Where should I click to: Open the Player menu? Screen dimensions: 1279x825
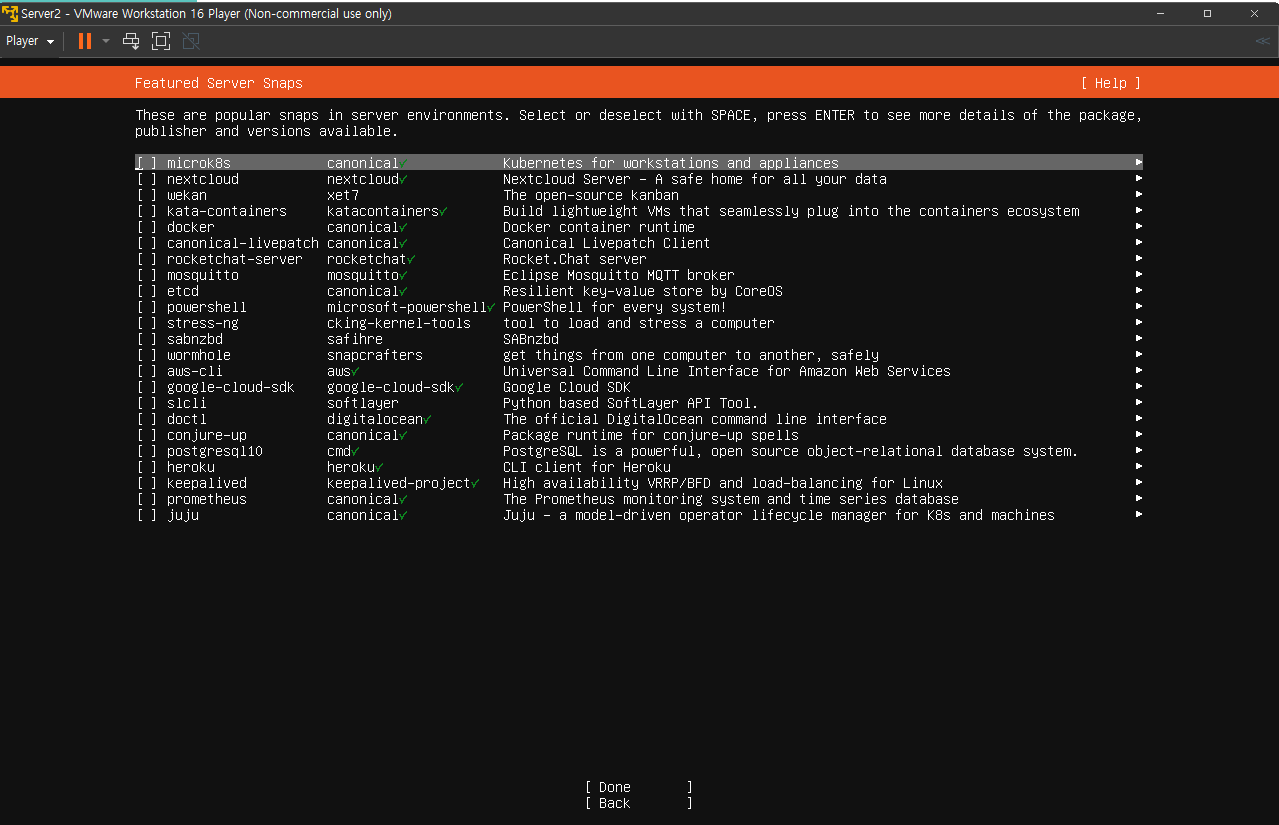[30, 41]
